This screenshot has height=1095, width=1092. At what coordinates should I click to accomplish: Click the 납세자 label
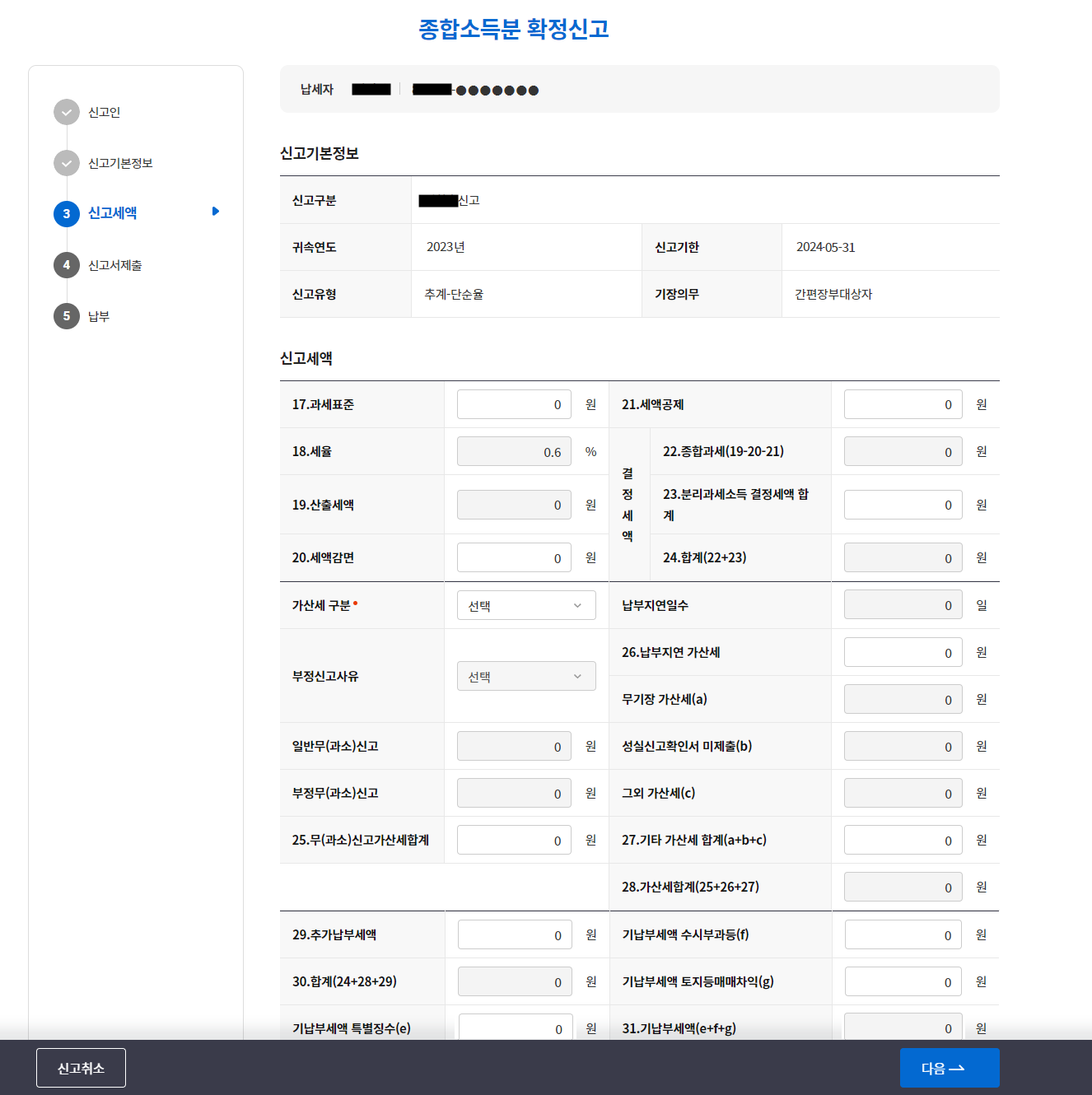[x=317, y=89]
